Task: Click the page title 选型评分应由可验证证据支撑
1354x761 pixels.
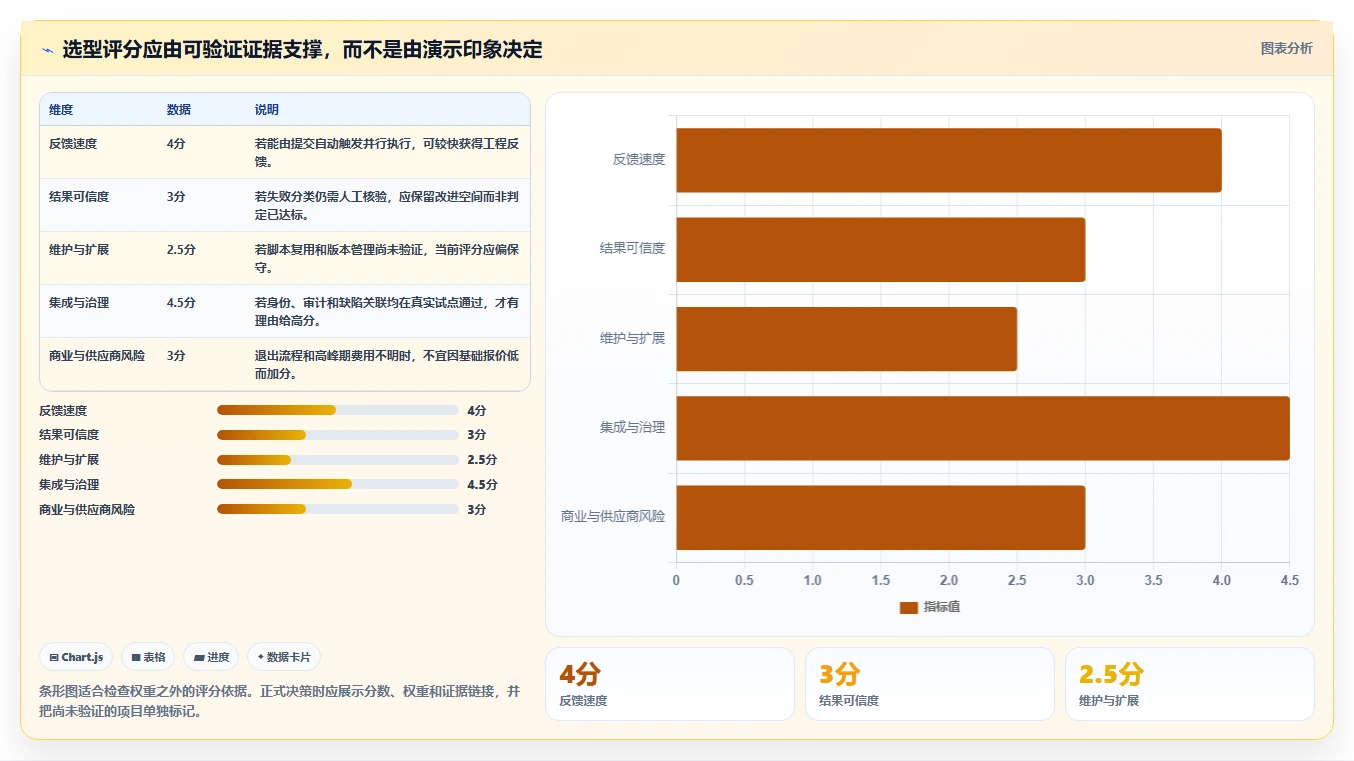Action: 302,50
